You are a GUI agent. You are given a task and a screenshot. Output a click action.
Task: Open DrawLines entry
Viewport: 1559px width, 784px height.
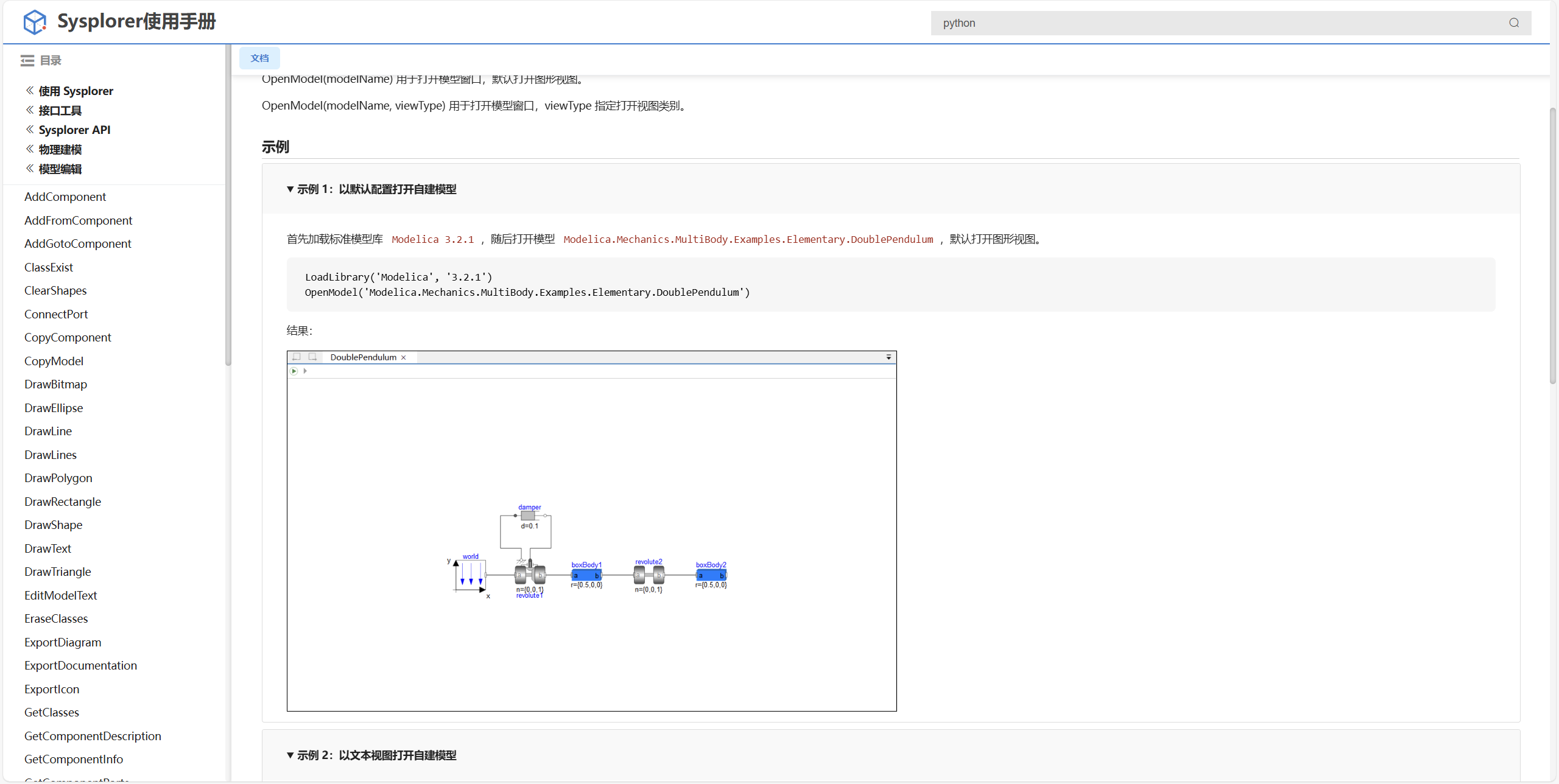pyautogui.click(x=51, y=455)
